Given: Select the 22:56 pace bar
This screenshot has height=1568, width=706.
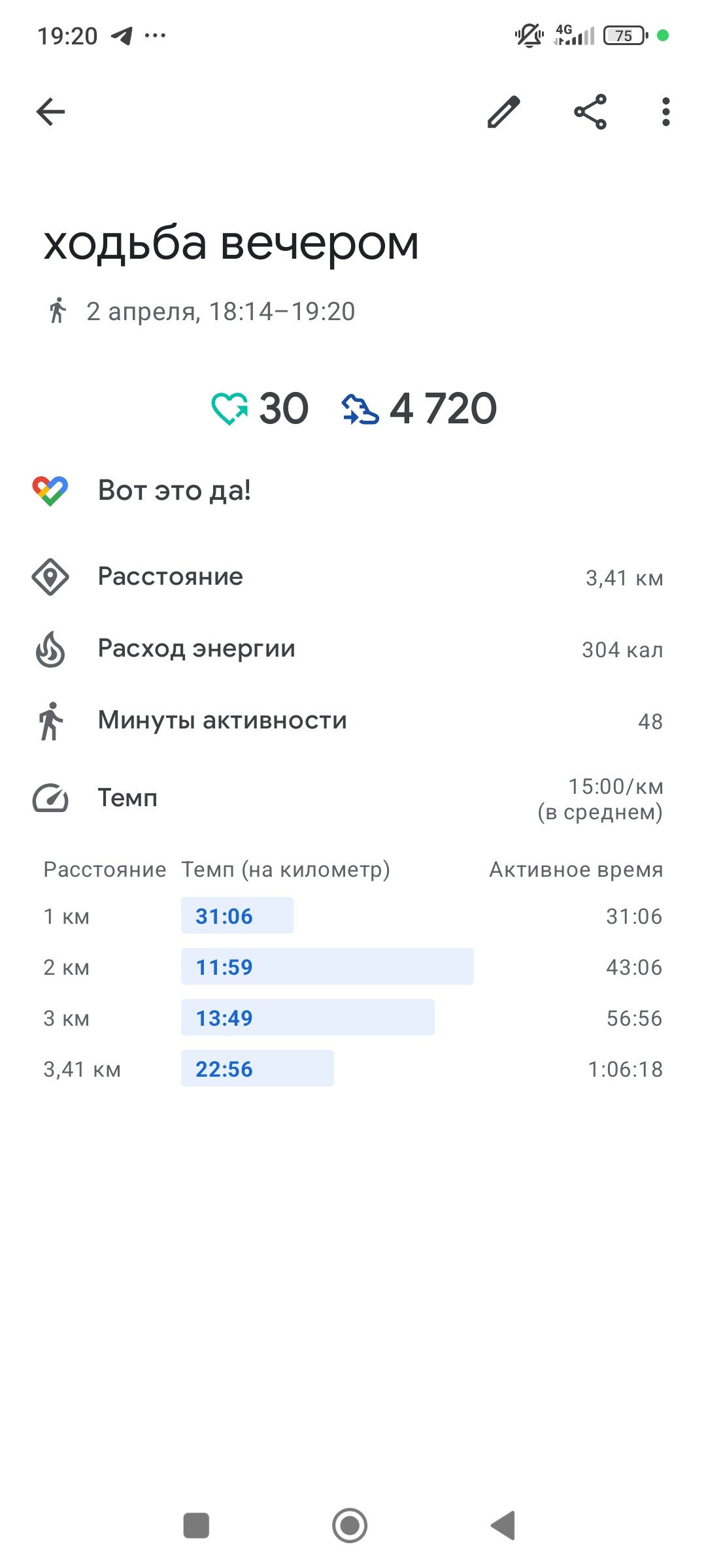Looking at the screenshot, I should tap(258, 1068).
